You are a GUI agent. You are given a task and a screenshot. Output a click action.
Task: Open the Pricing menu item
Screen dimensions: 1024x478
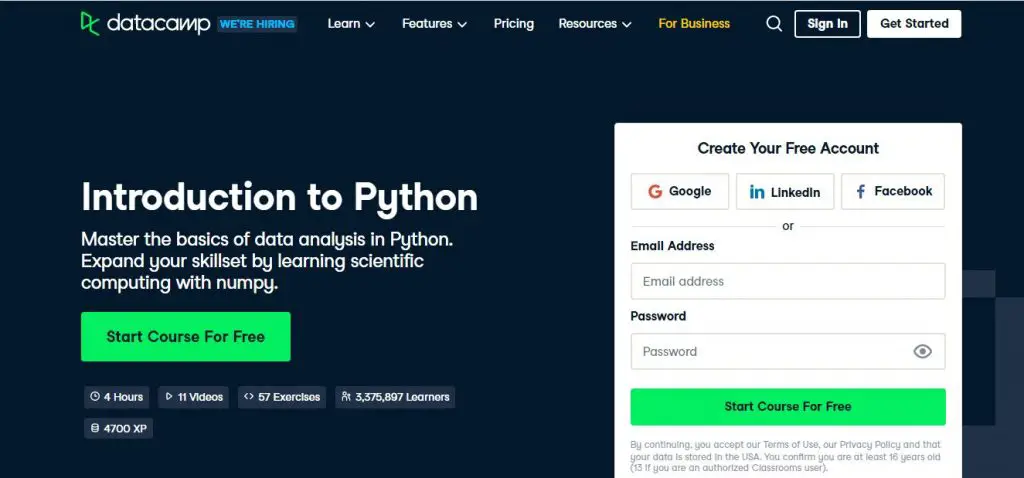514,24
